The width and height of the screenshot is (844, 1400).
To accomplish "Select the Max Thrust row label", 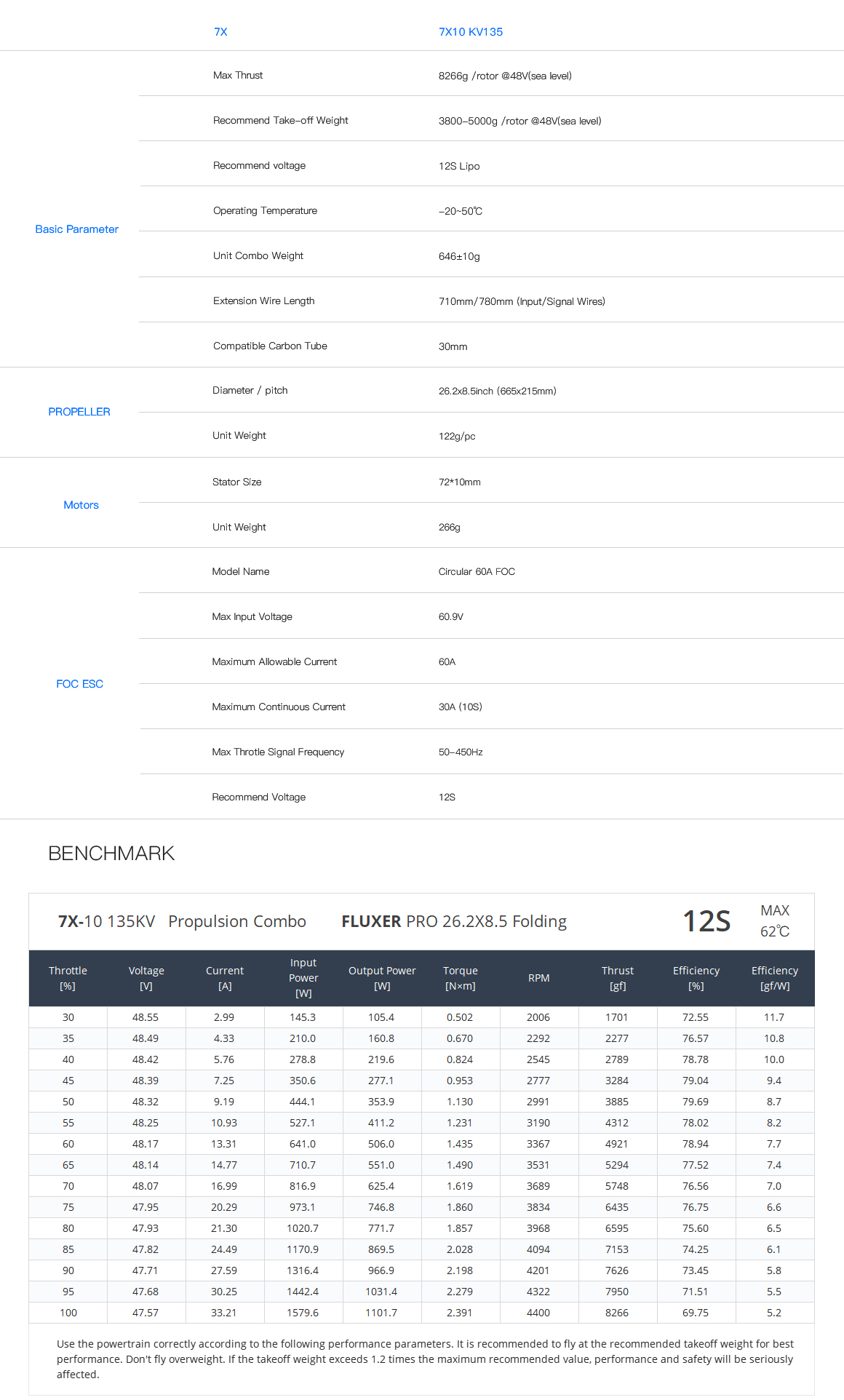I will click(238, 76).
